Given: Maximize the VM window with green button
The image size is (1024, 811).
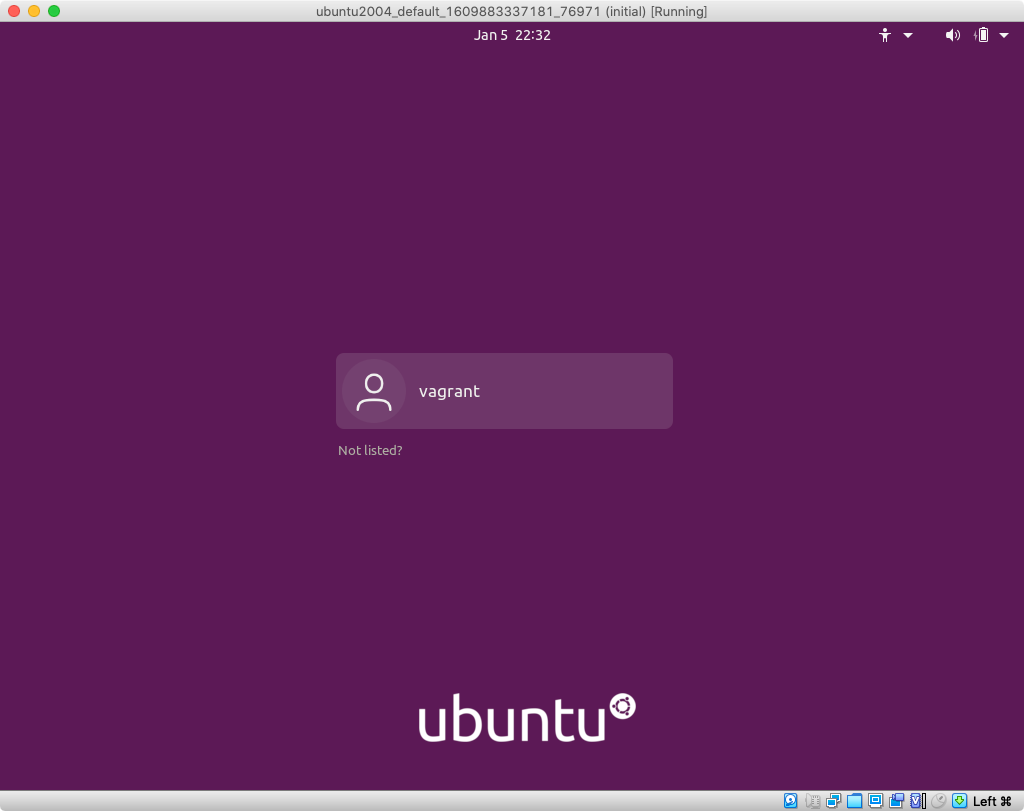Looking at the screenshot, I should tap(54, 11).
